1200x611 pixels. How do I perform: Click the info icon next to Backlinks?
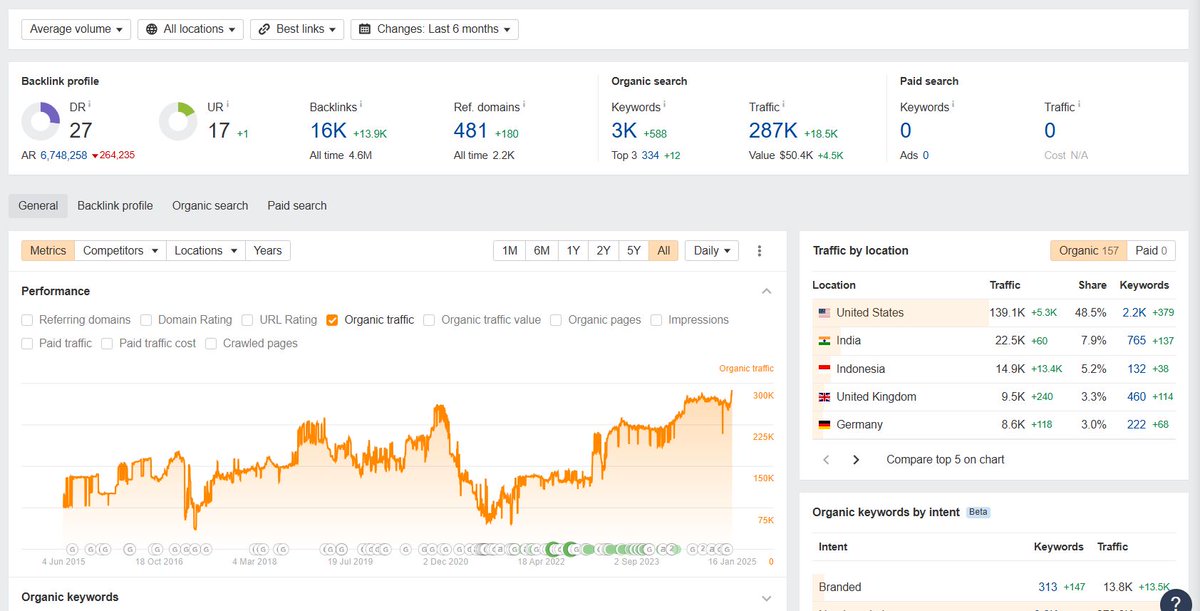359,102
